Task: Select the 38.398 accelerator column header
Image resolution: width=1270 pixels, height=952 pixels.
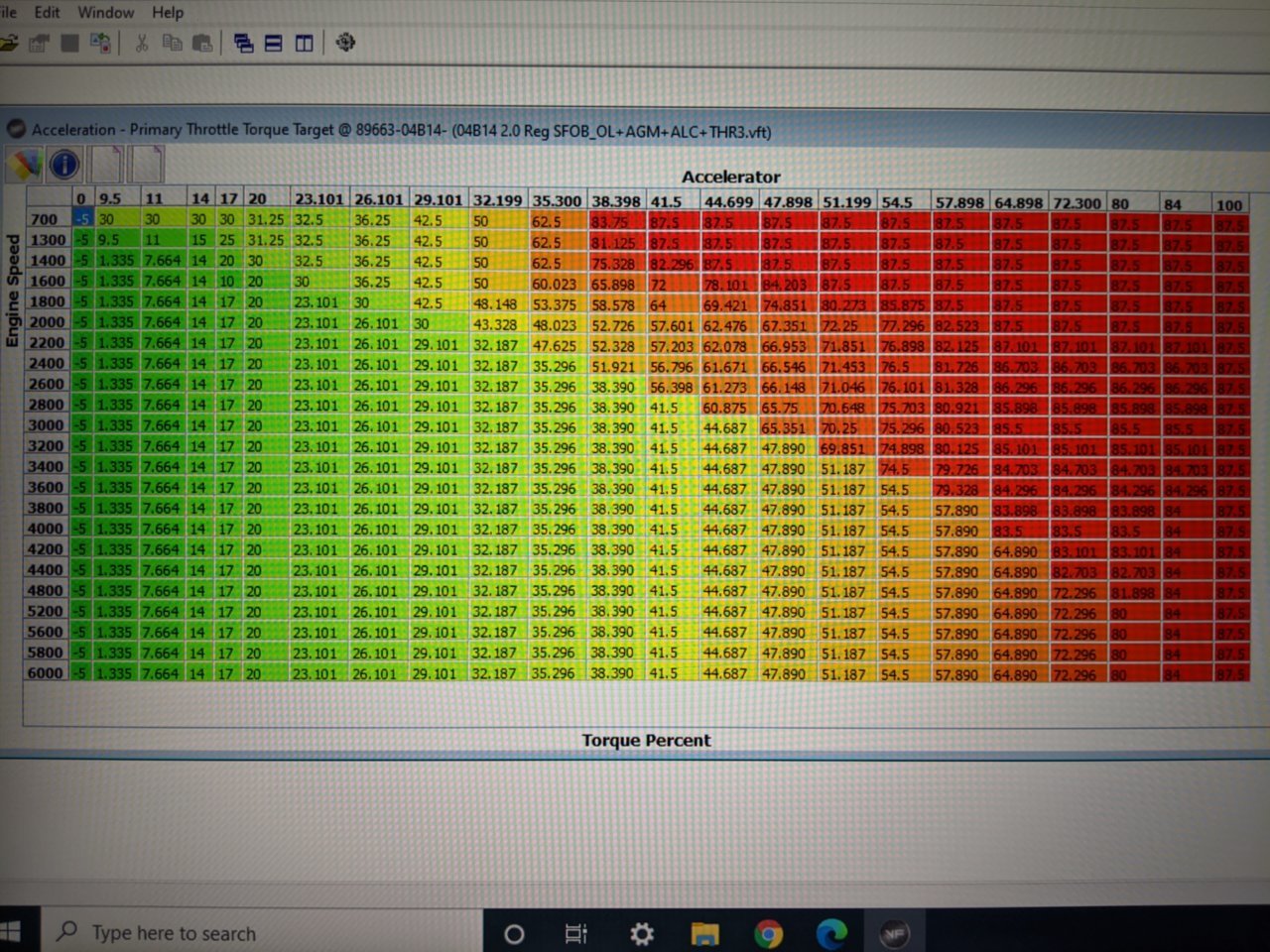Action: click(x=616, y=201)
